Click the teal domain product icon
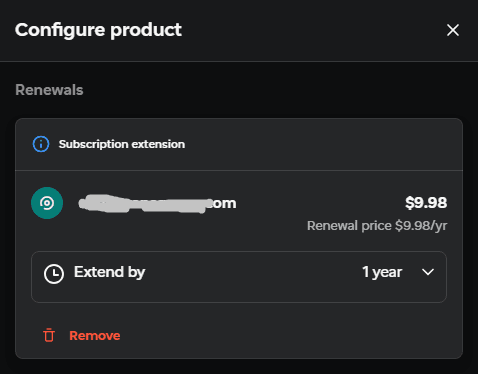The width and height of the screenshot is (478, 374). click(47, 203)
